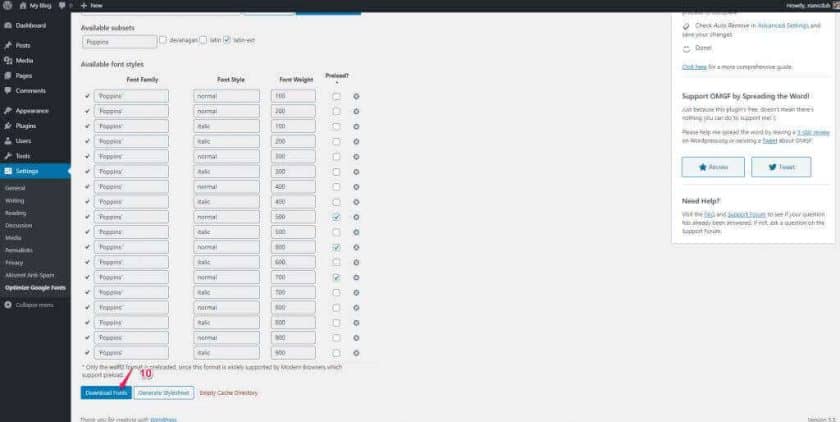Open the FAQ link under Need Help
840x422 pixels.
pos(709,214)
